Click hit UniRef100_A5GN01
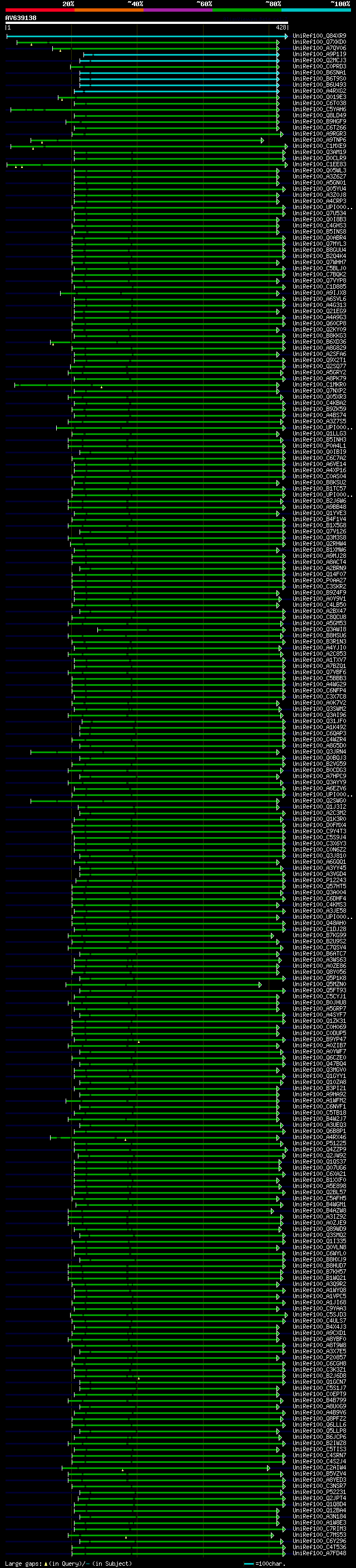This screenshot has height=1568, width=356. pyautogui.click(x=319, y=183)
